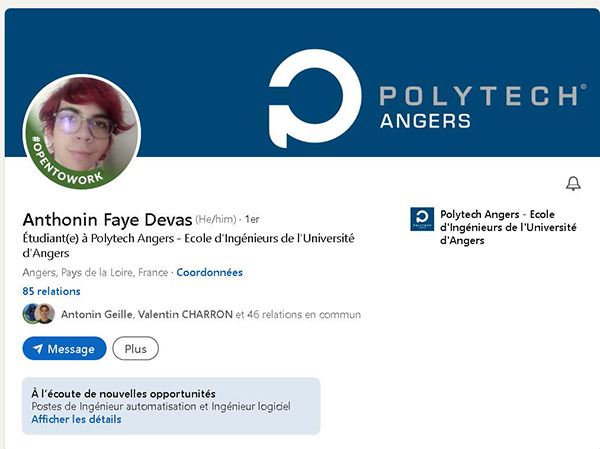Open the Coordonnées contact info link

click(209, 273)
